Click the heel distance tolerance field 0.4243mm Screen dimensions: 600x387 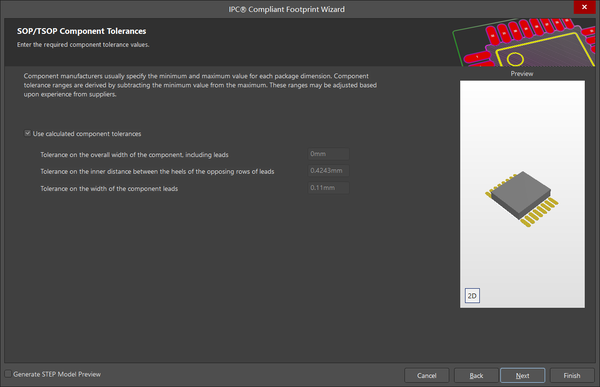328,171
